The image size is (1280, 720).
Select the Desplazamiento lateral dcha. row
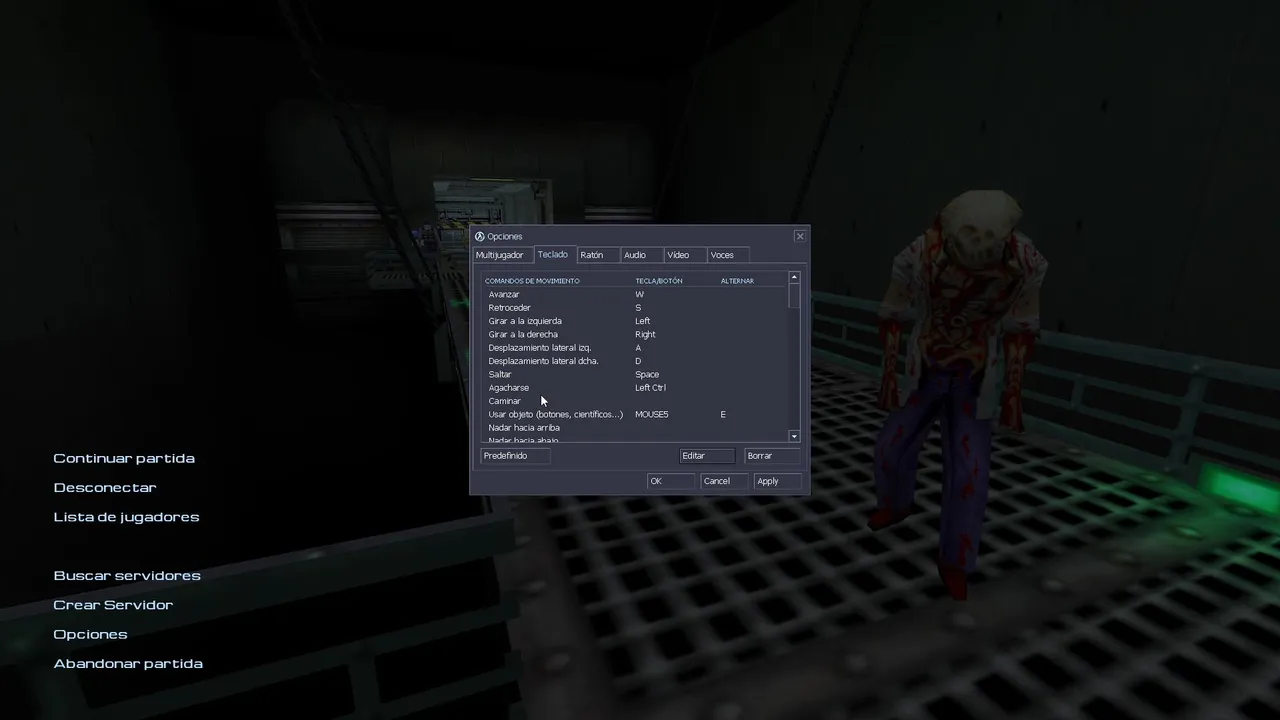pyautogui.click(x=635, y=361)
